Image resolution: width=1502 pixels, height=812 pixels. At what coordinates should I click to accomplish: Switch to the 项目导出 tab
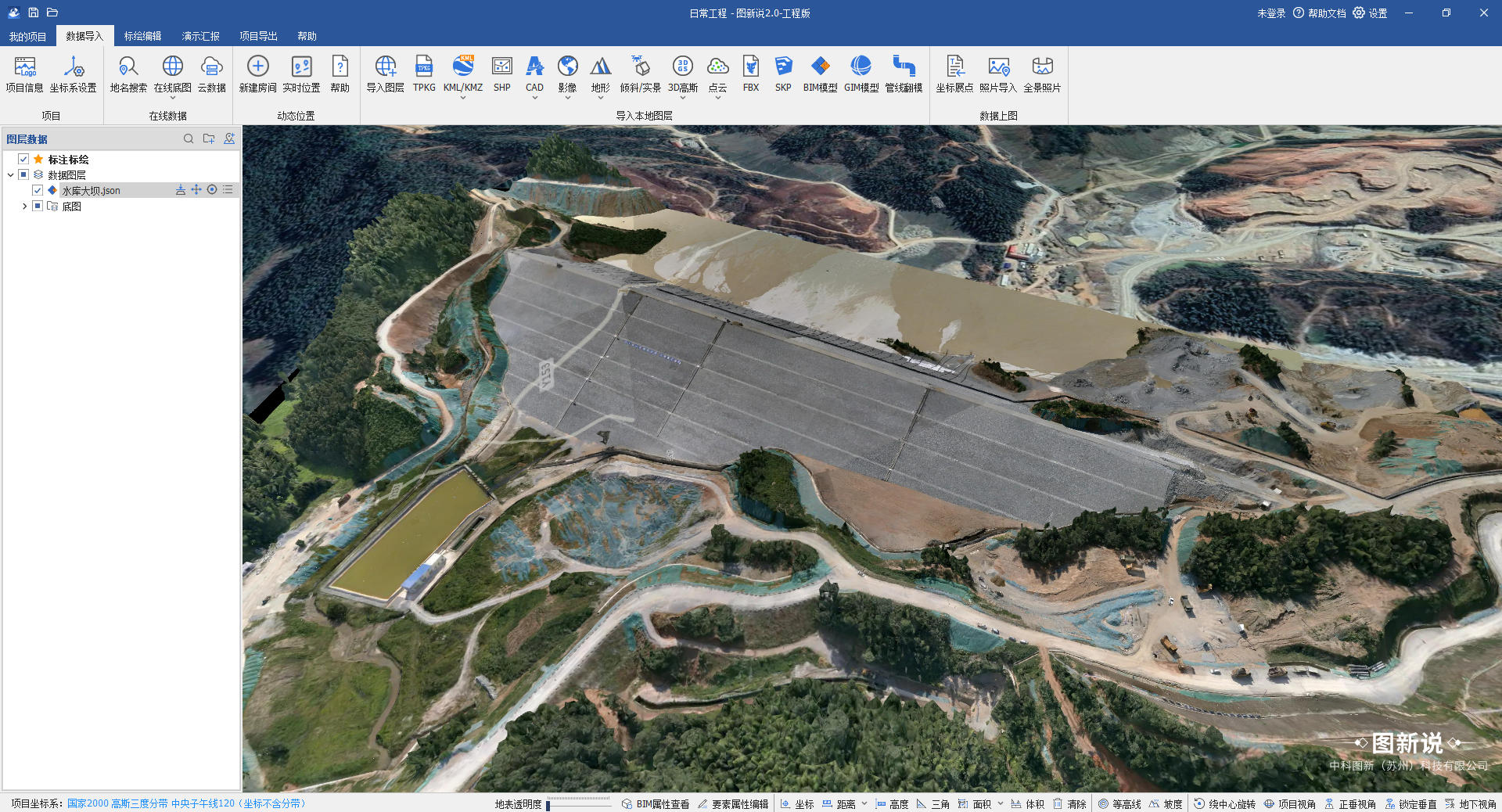258,36
